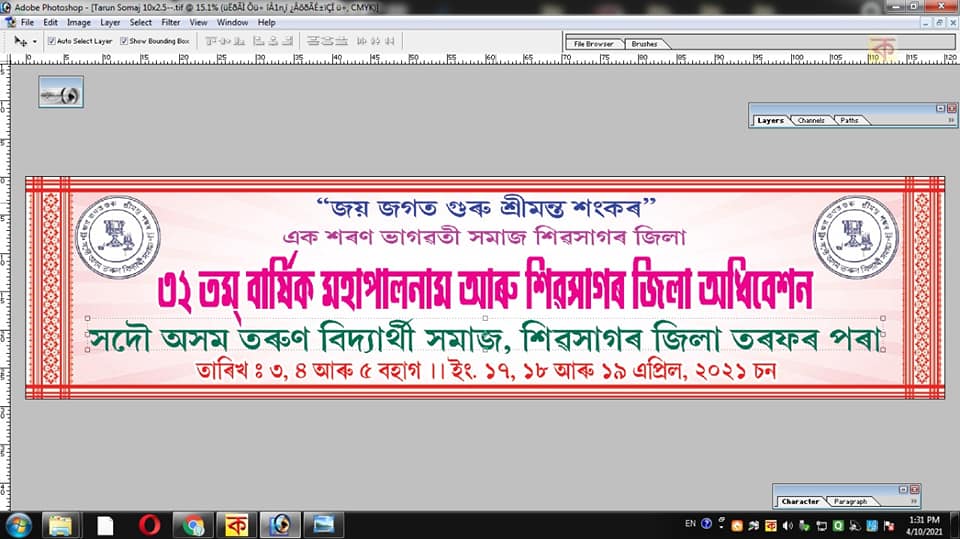The image size is (960, 539).
Task: Launch Opera browser from the taskbar
Action: pyautogui.click(x=149, y=526)
